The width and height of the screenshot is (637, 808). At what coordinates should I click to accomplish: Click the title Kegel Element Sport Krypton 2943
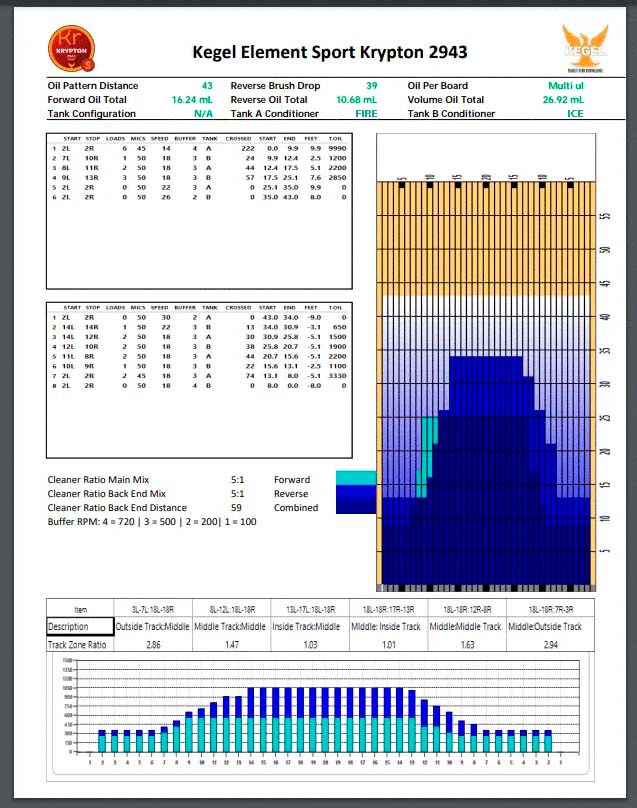[330, 52]
